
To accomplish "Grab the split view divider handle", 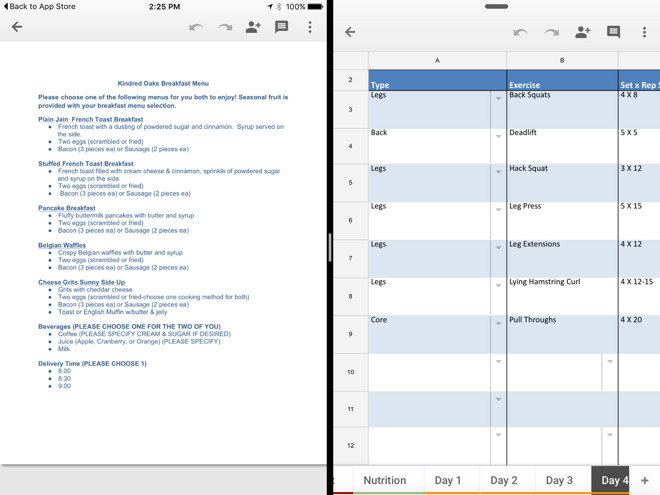I will coord(330,248).
